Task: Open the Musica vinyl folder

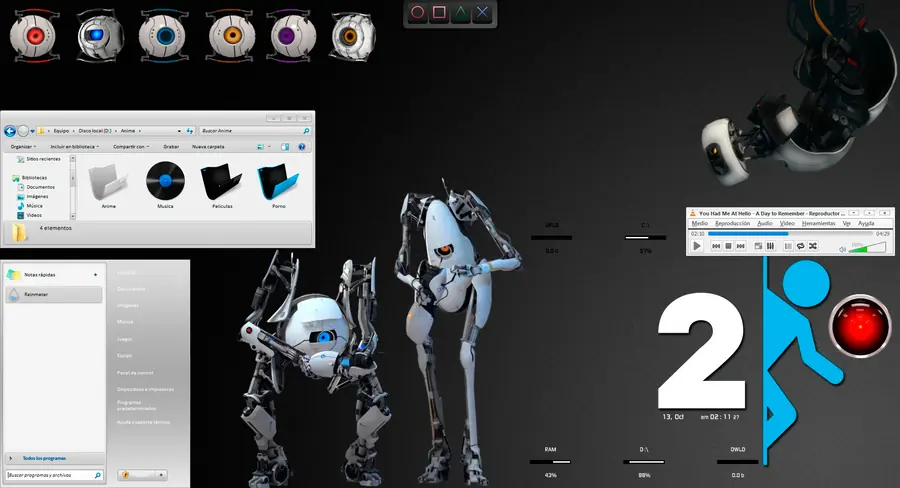Action: (165, 186)
